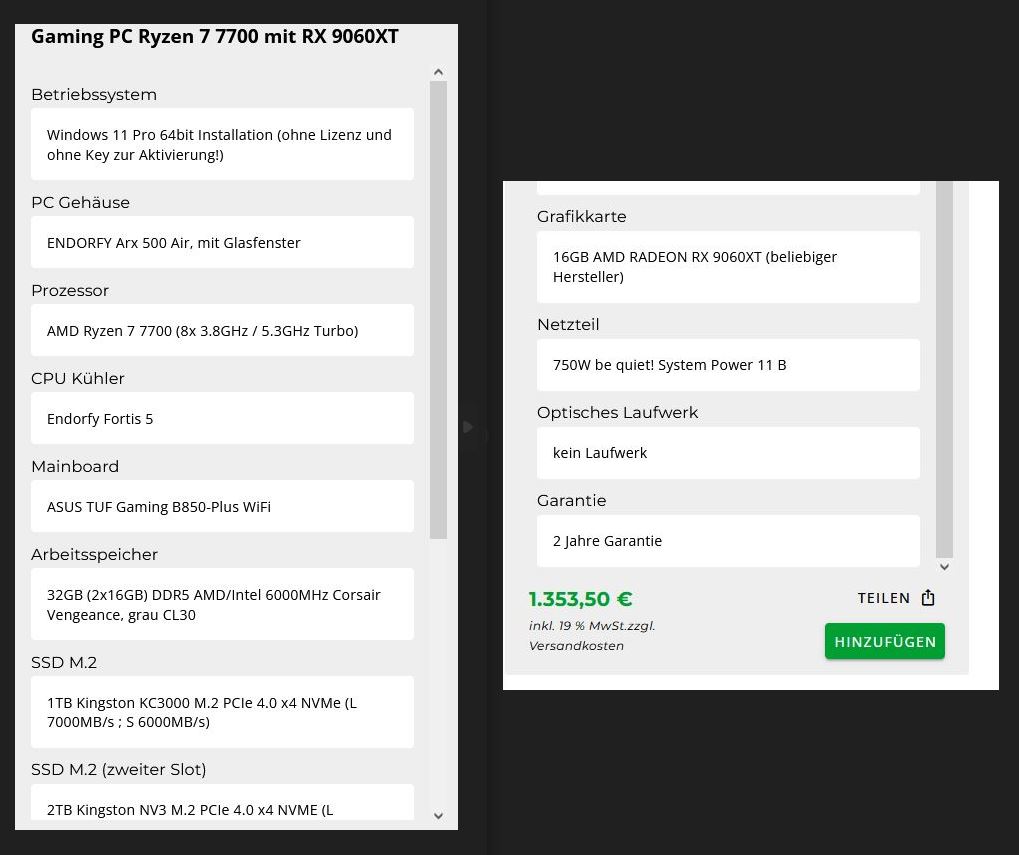Click the Prozessor label

pyautogui.click(x=70, y=290)
